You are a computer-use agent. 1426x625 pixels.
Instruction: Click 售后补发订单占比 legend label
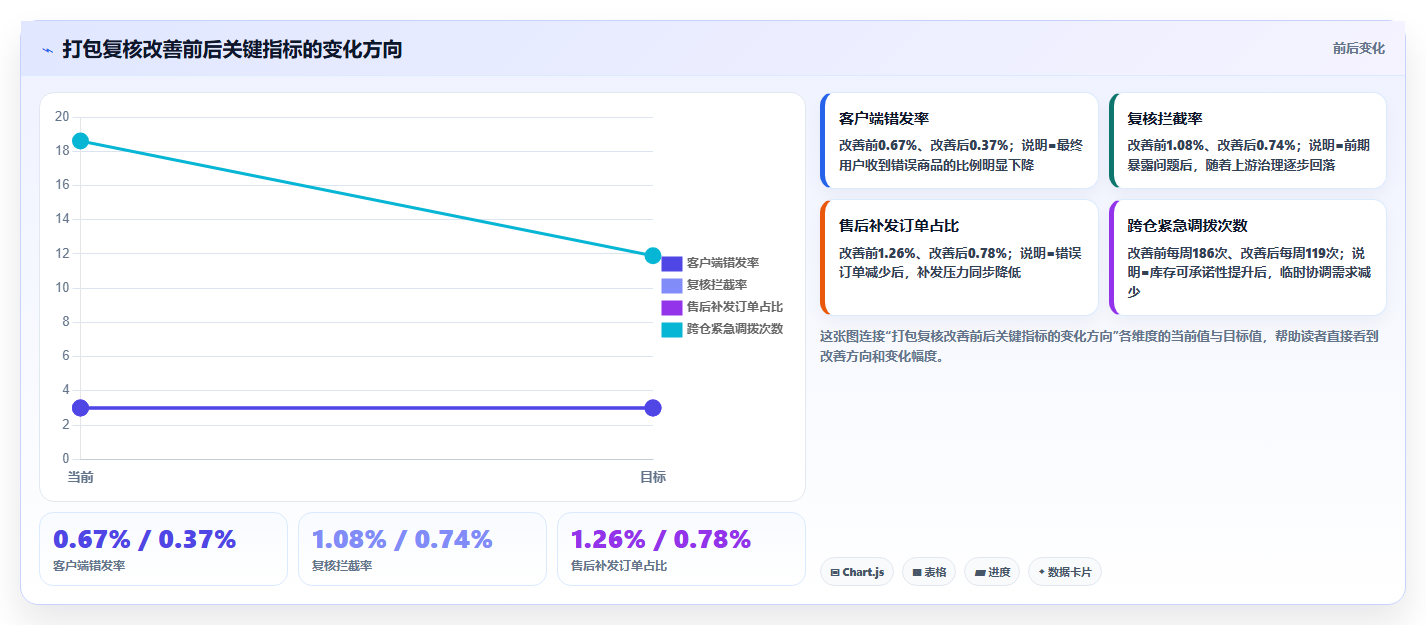point(735,307)
